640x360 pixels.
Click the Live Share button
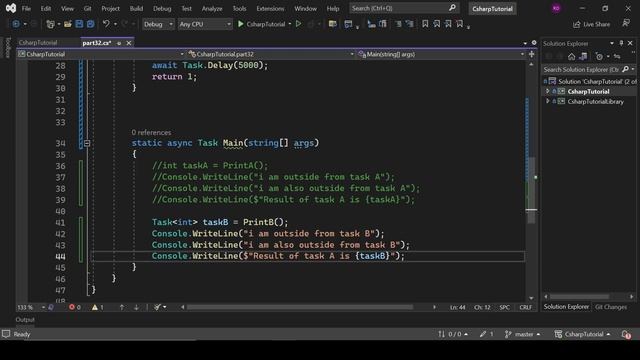coord(591,24)
